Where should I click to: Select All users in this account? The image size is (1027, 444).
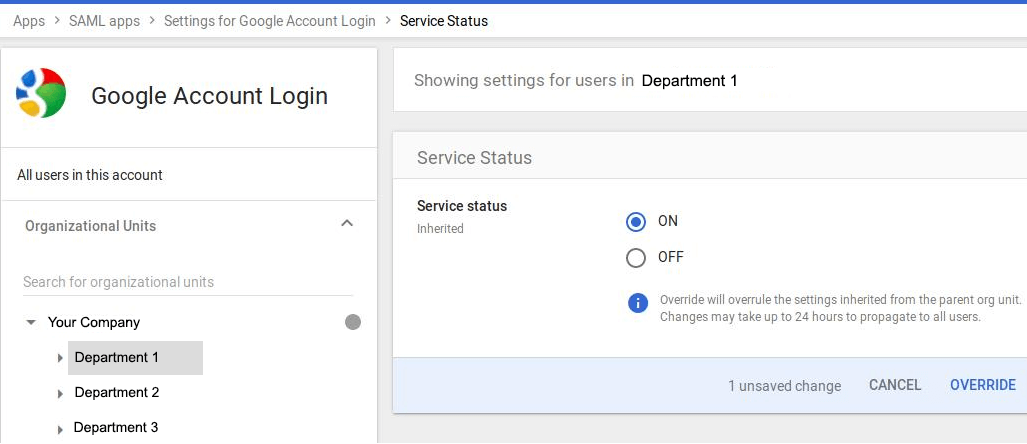pos(90,175)
